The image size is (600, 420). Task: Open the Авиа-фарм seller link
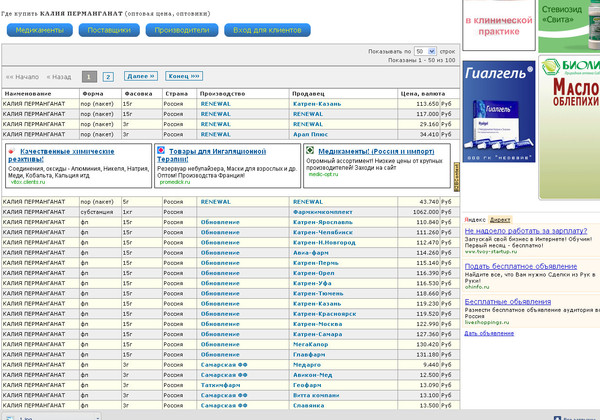click(x=310, y=253)
